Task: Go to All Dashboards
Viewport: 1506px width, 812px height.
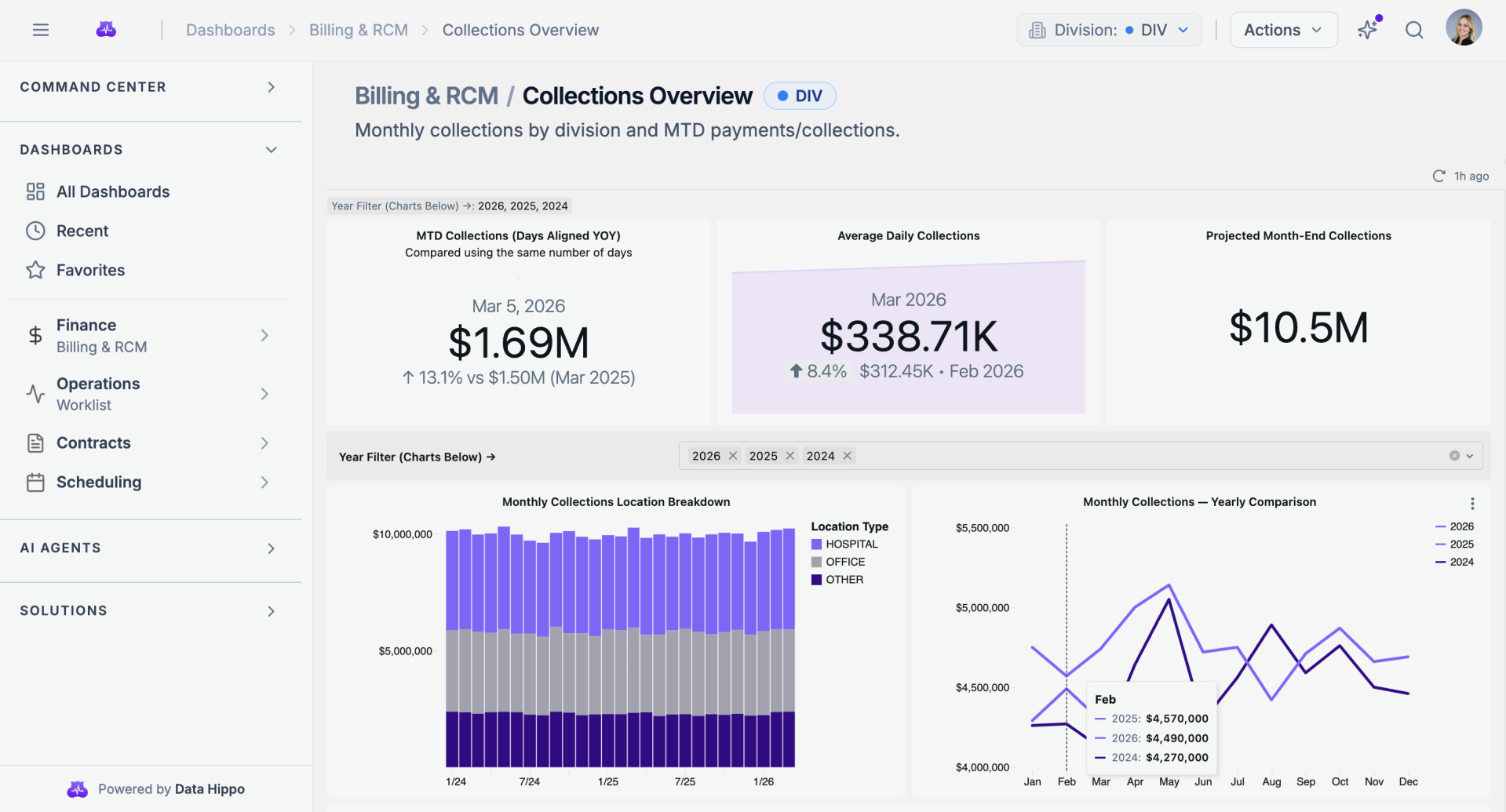Action: coord(113,191)
